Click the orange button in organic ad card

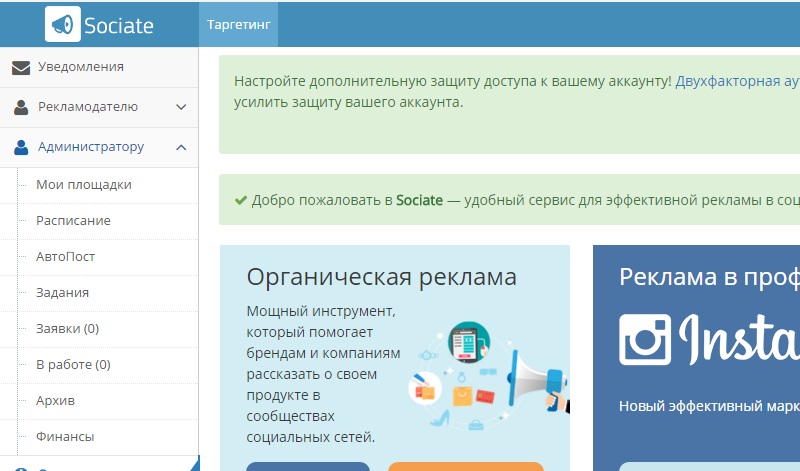[465, 466]
